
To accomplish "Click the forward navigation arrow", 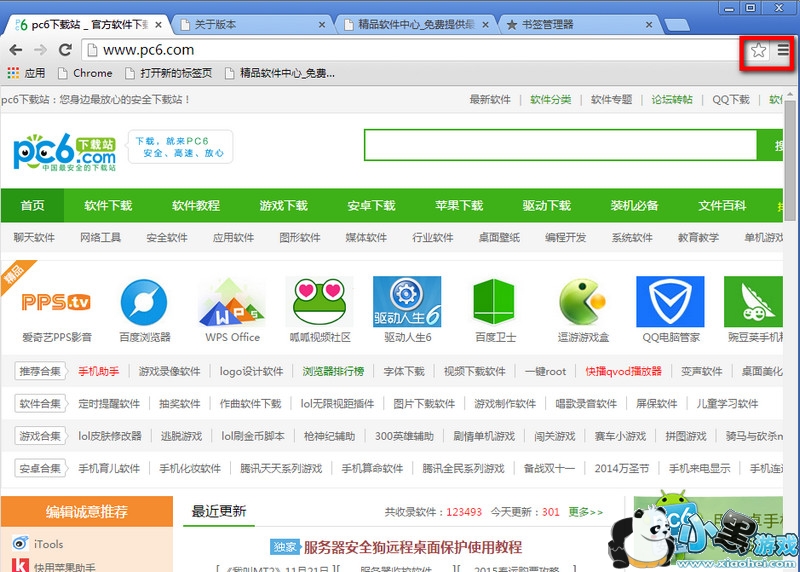I will click(40, 50).
